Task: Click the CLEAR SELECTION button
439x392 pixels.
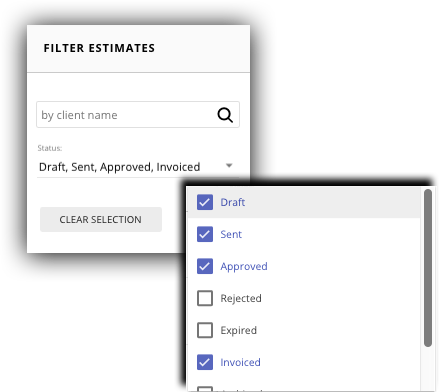Action: click(x=101, y=219)
